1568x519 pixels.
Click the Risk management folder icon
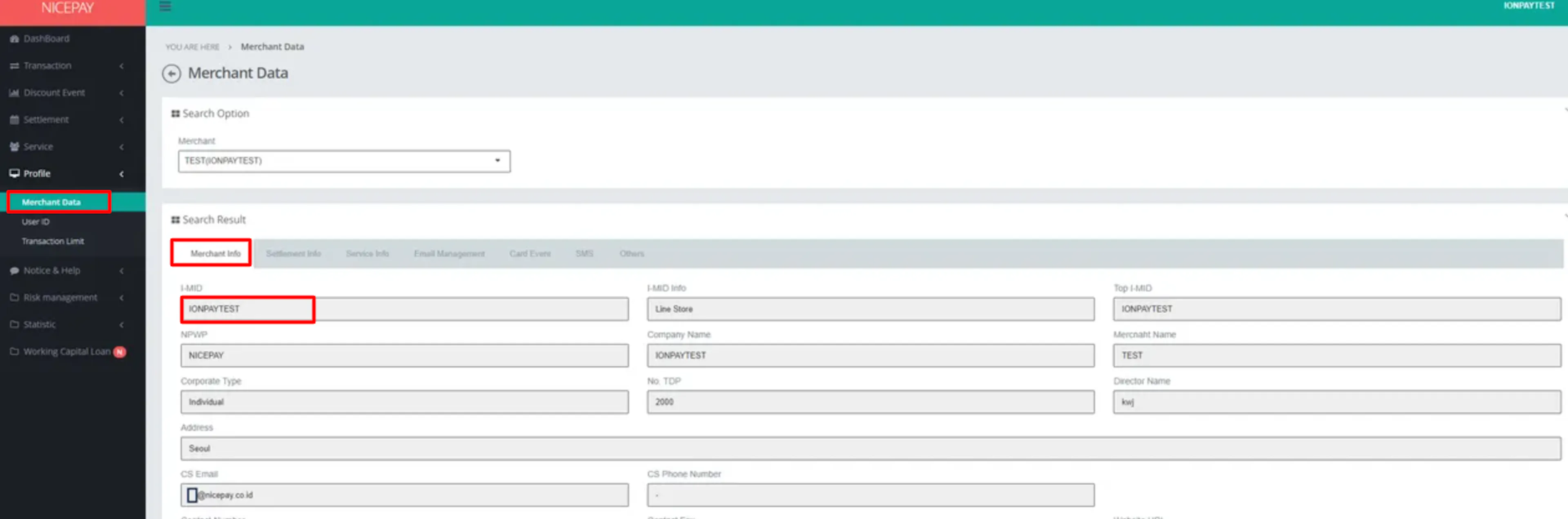click(15, 298)
